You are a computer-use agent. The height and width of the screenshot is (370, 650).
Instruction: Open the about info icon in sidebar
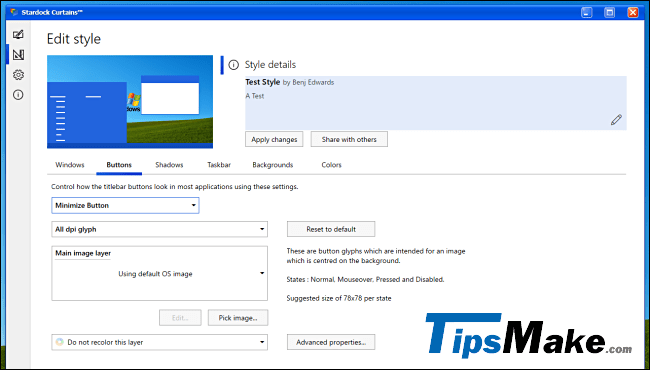18,95
